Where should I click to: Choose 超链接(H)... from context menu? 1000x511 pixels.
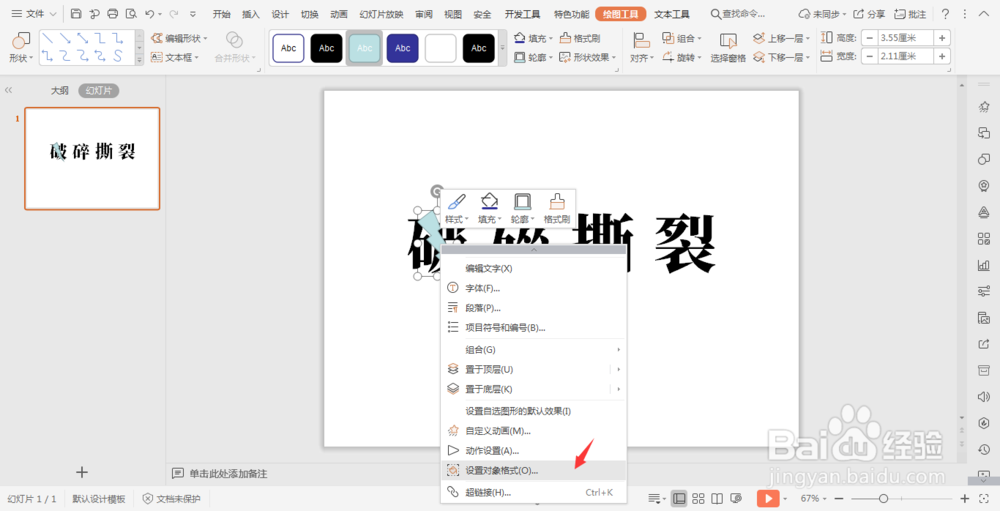[534, 492]
